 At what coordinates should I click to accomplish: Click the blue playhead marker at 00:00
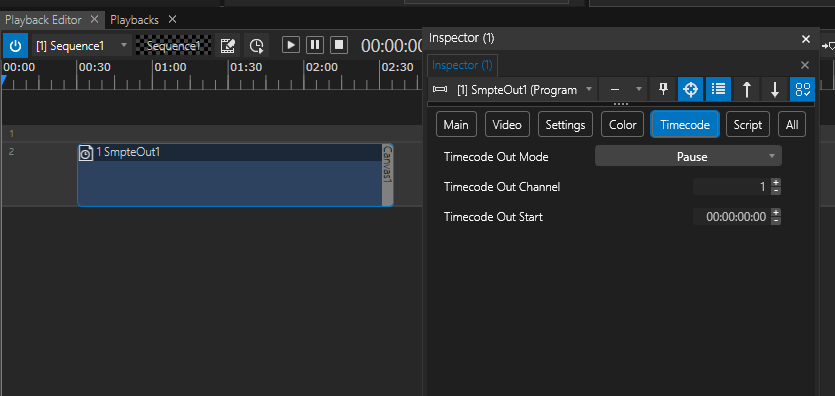tap(4, 81)
